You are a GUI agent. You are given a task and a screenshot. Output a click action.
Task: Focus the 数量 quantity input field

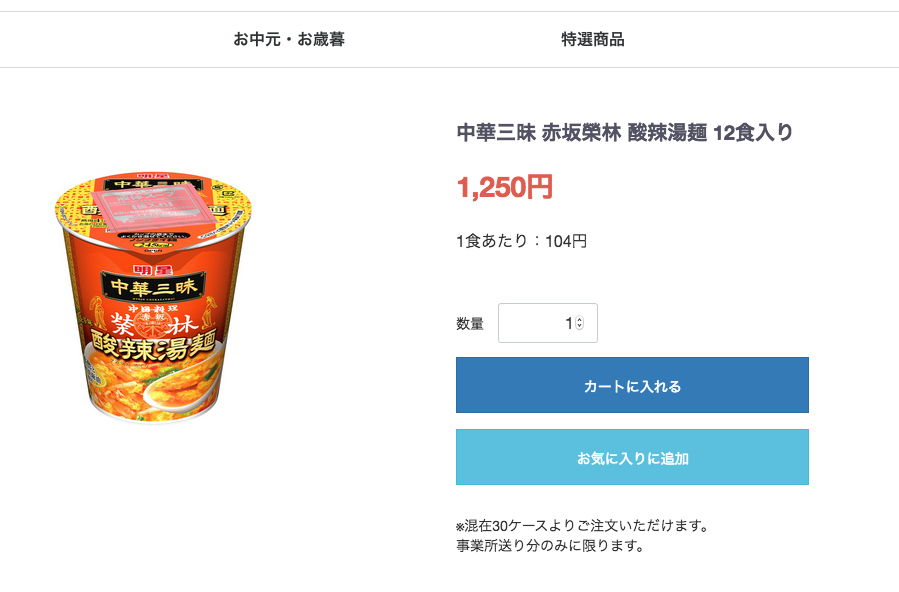535,323
